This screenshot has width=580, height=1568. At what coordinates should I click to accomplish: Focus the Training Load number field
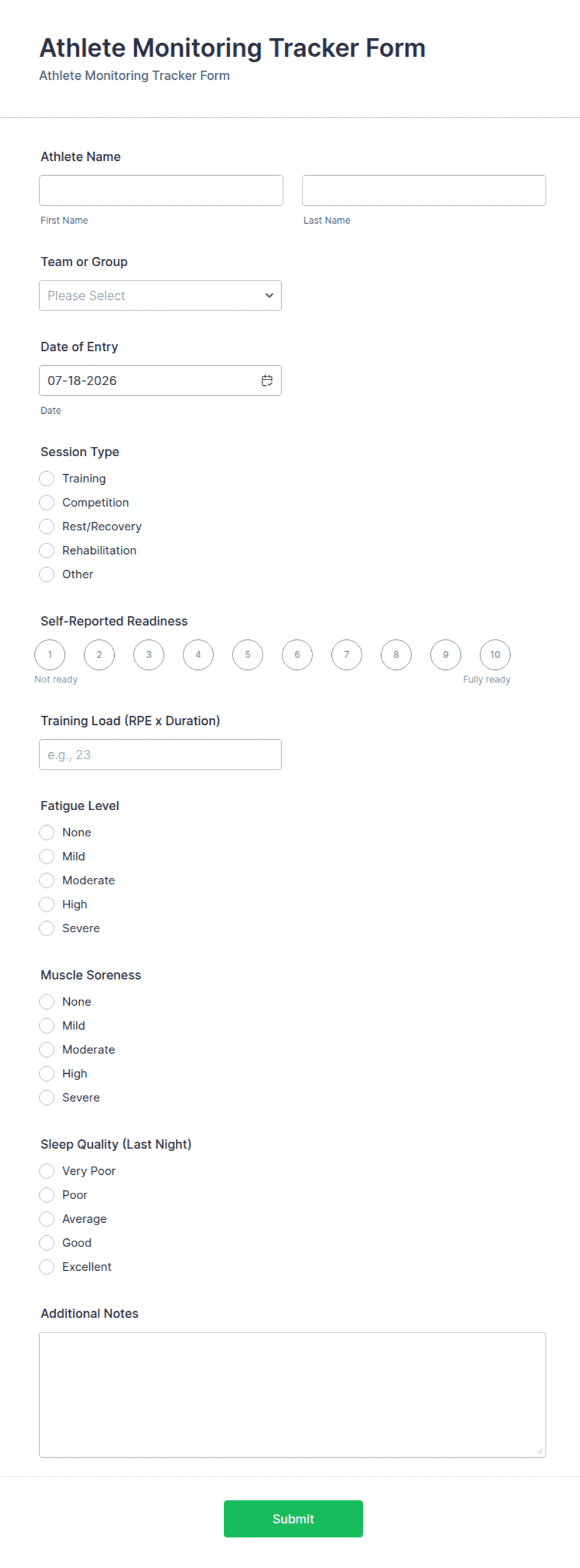(x=160, y=755)
